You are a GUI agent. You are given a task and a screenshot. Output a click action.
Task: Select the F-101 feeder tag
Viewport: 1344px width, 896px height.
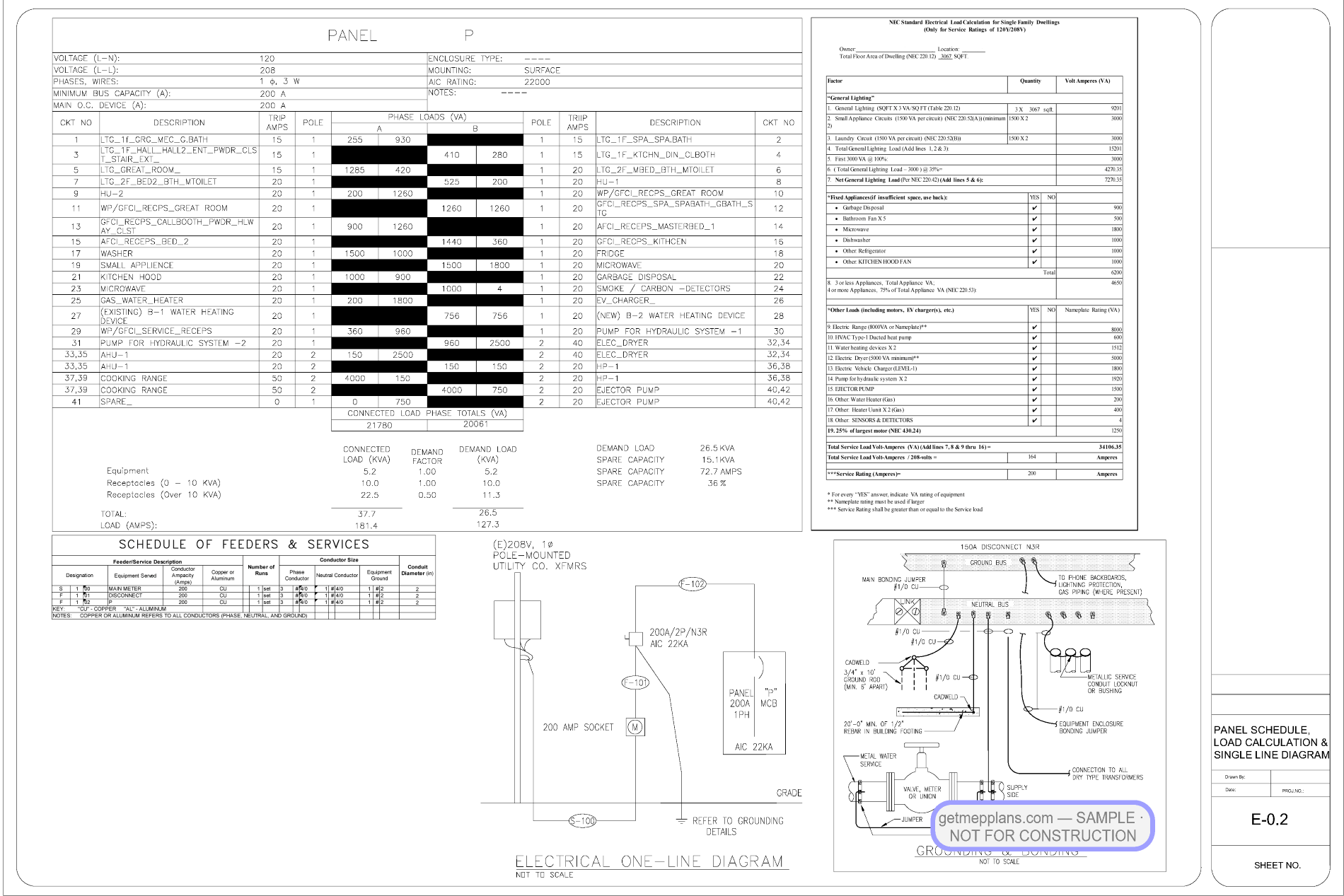tap(635, 682)
